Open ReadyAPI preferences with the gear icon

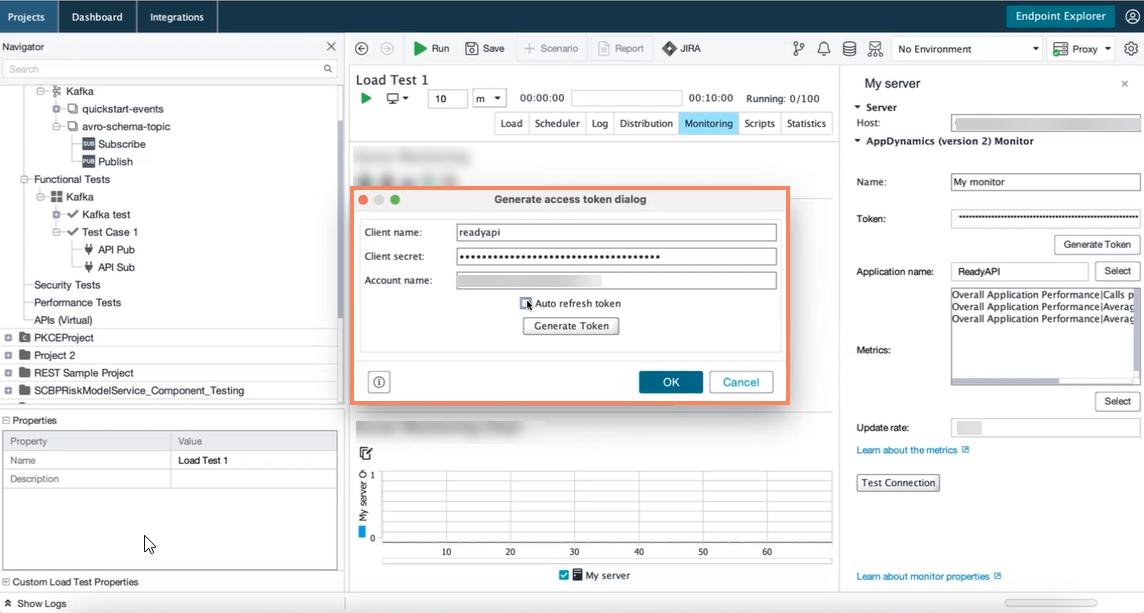click(x=1131, y=48)
